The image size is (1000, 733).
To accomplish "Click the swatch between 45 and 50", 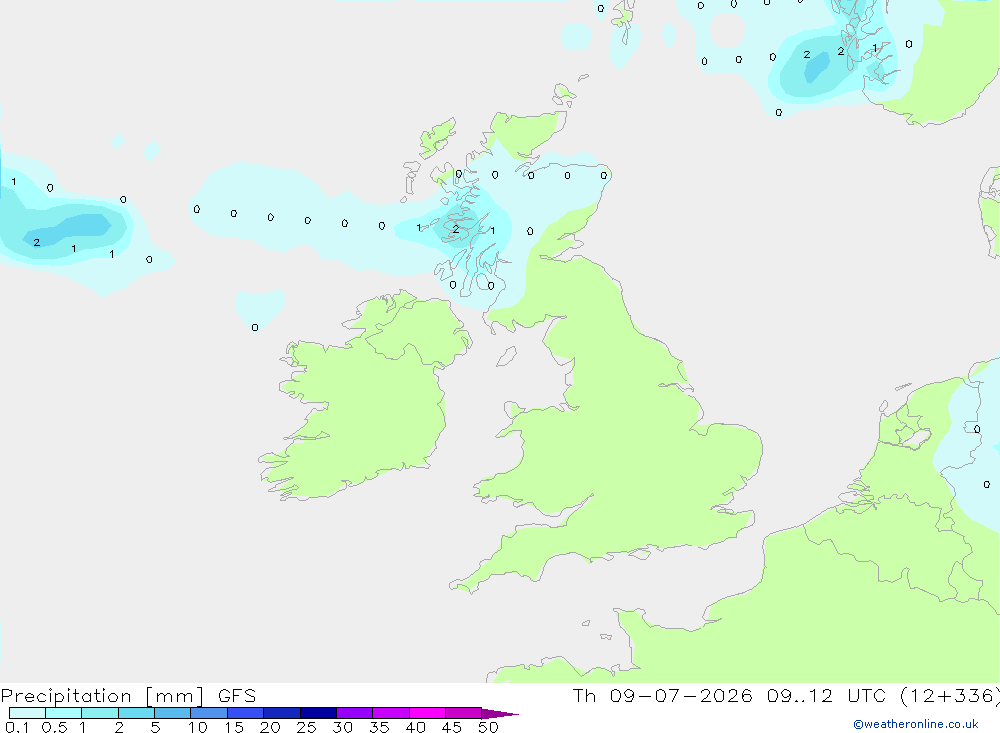I will pos(464,713).
